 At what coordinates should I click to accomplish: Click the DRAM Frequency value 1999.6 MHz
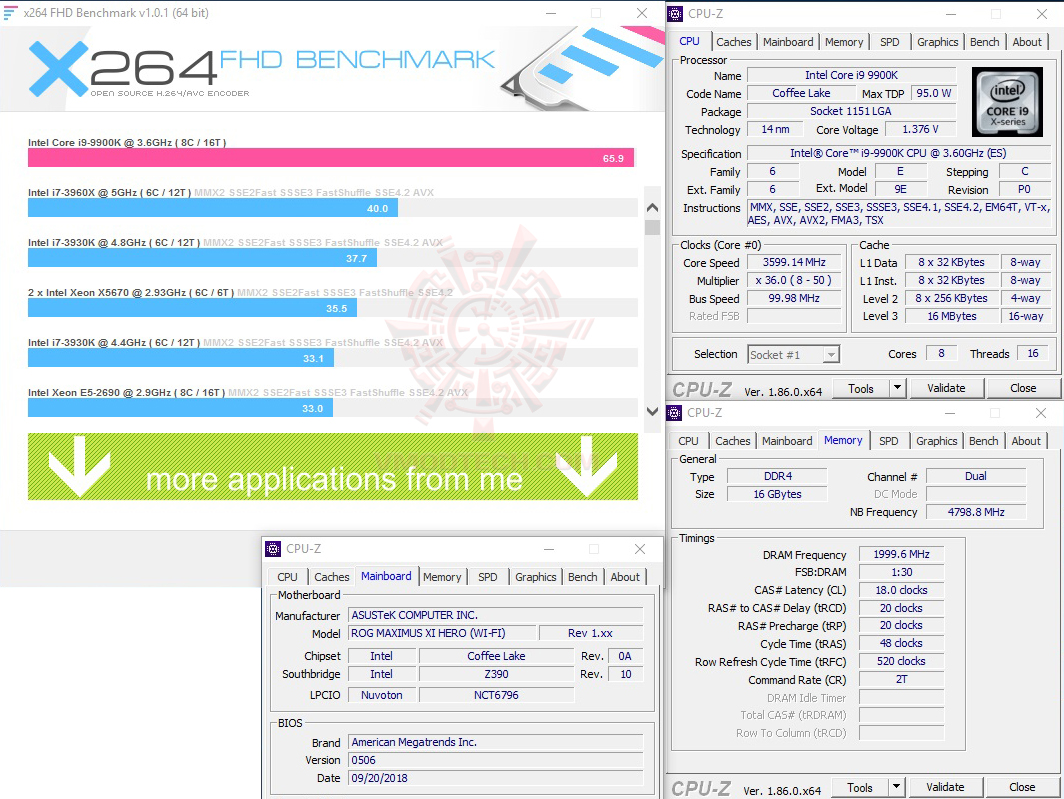coord(901,554)
